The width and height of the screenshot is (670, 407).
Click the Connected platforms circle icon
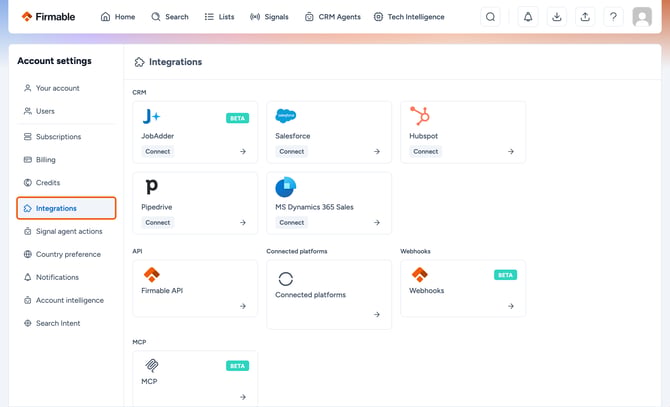[285, 279]
